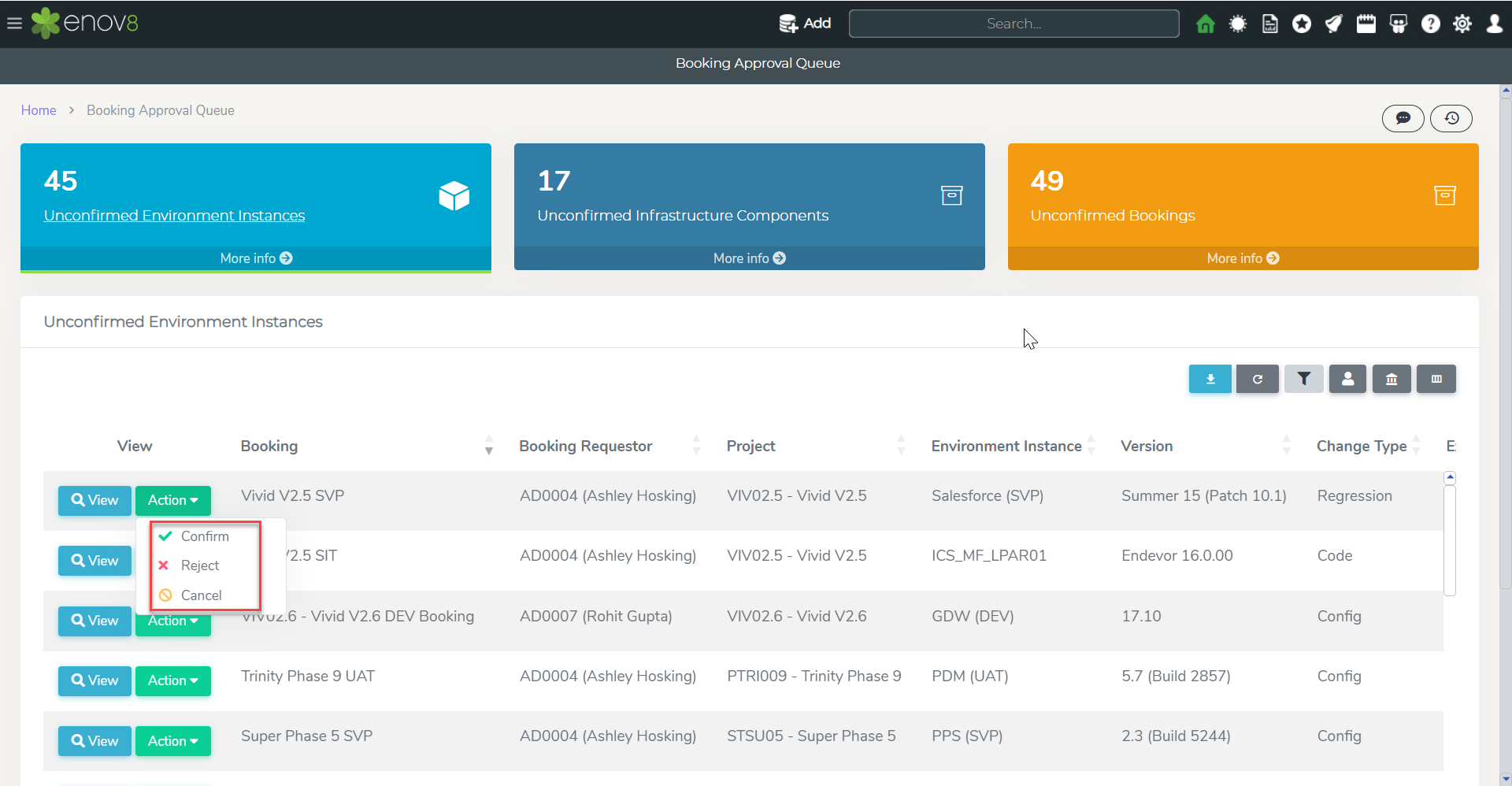Open Unconfirmed Environment Instances link
Image resolution: width=1512 pixels, height=786 pixels.
point(174,216)
